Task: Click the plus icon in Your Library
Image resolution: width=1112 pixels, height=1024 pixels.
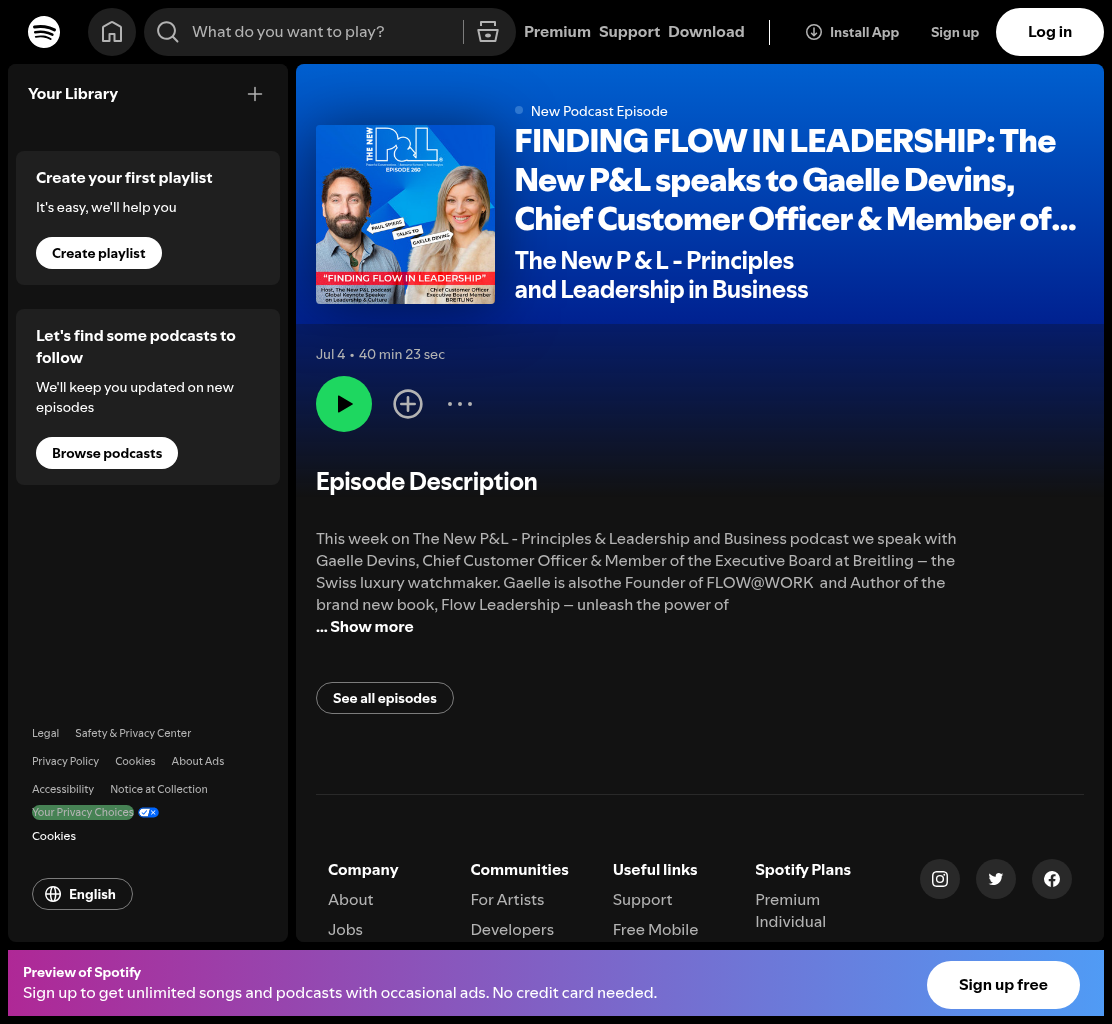Action: click(255, 94)
